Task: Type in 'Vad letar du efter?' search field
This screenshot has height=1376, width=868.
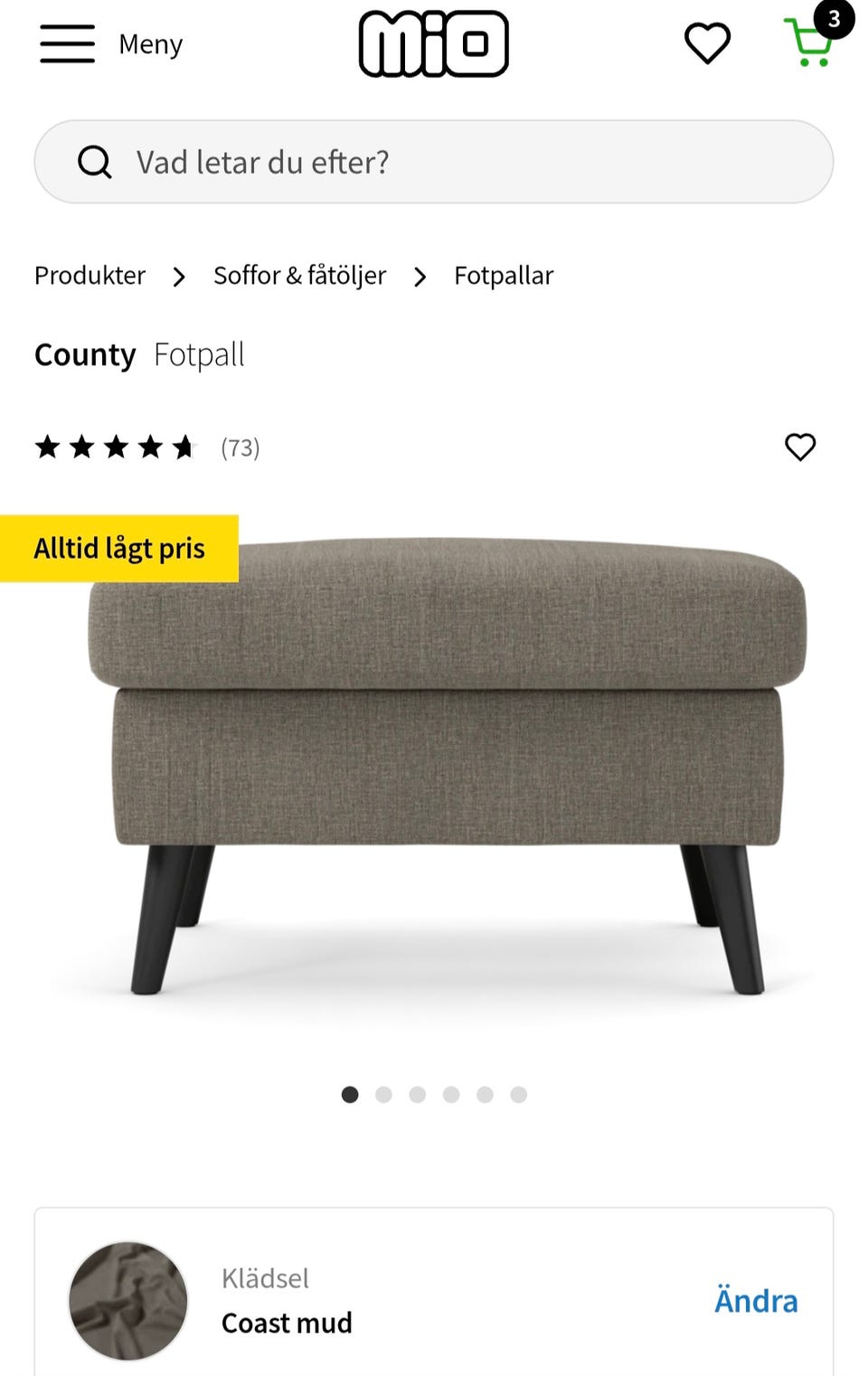Action: click(452, 163)
